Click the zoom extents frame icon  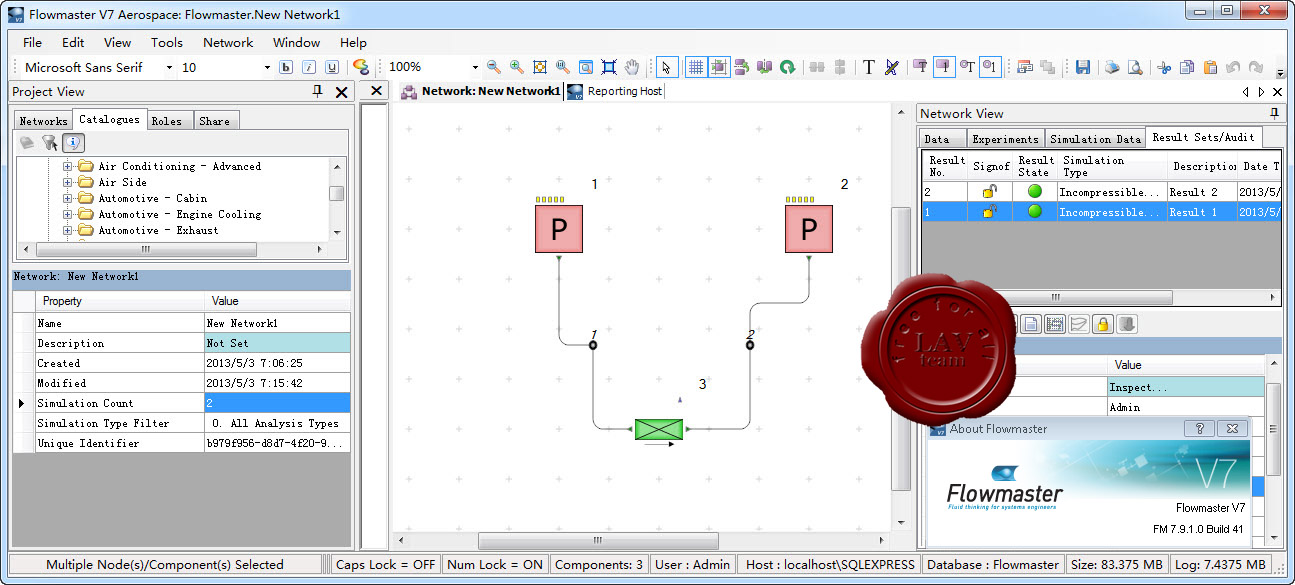609,67
